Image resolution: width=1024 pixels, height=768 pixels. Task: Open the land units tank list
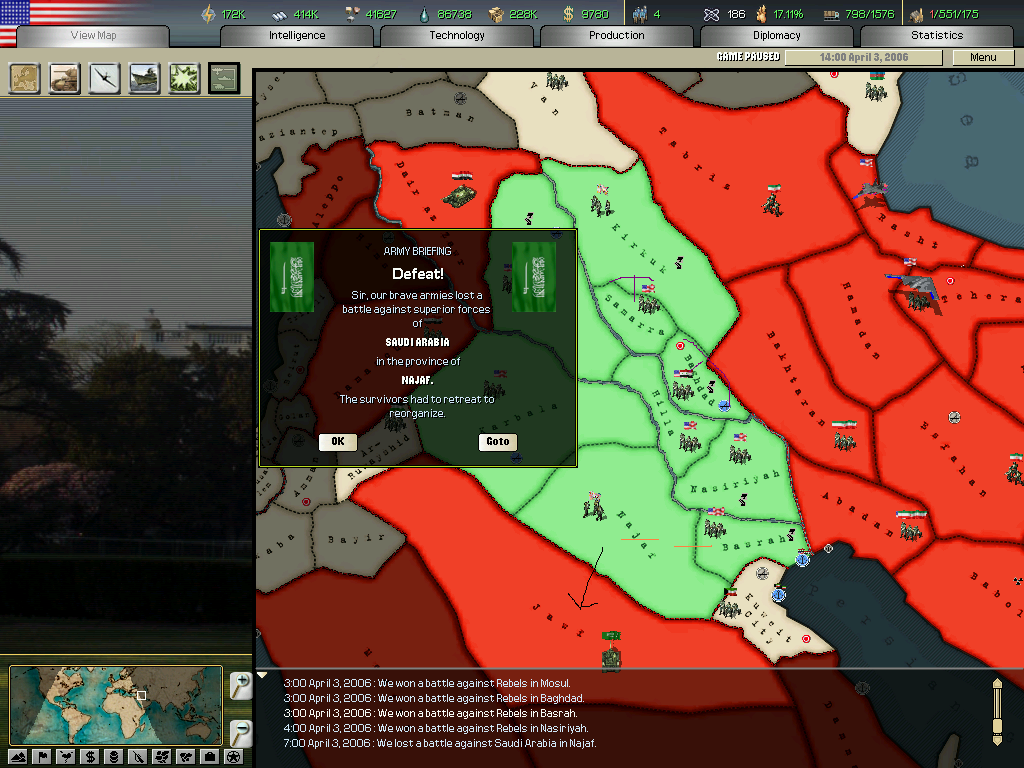65,78
